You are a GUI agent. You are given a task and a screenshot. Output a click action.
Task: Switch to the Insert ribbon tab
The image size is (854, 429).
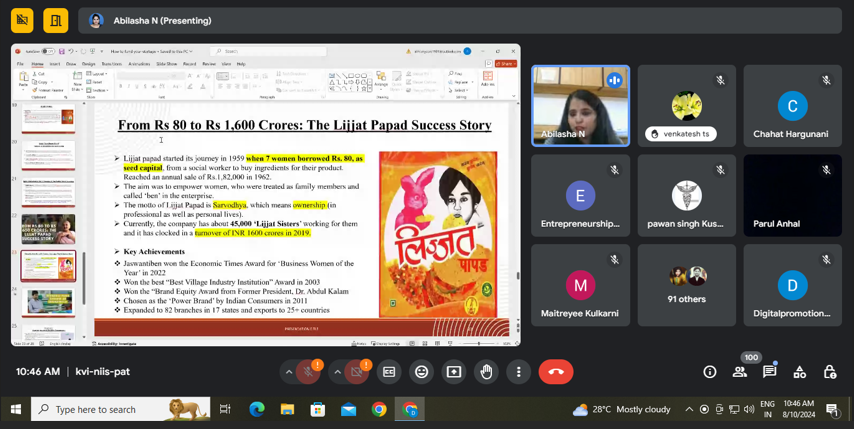tap(55, 64)
